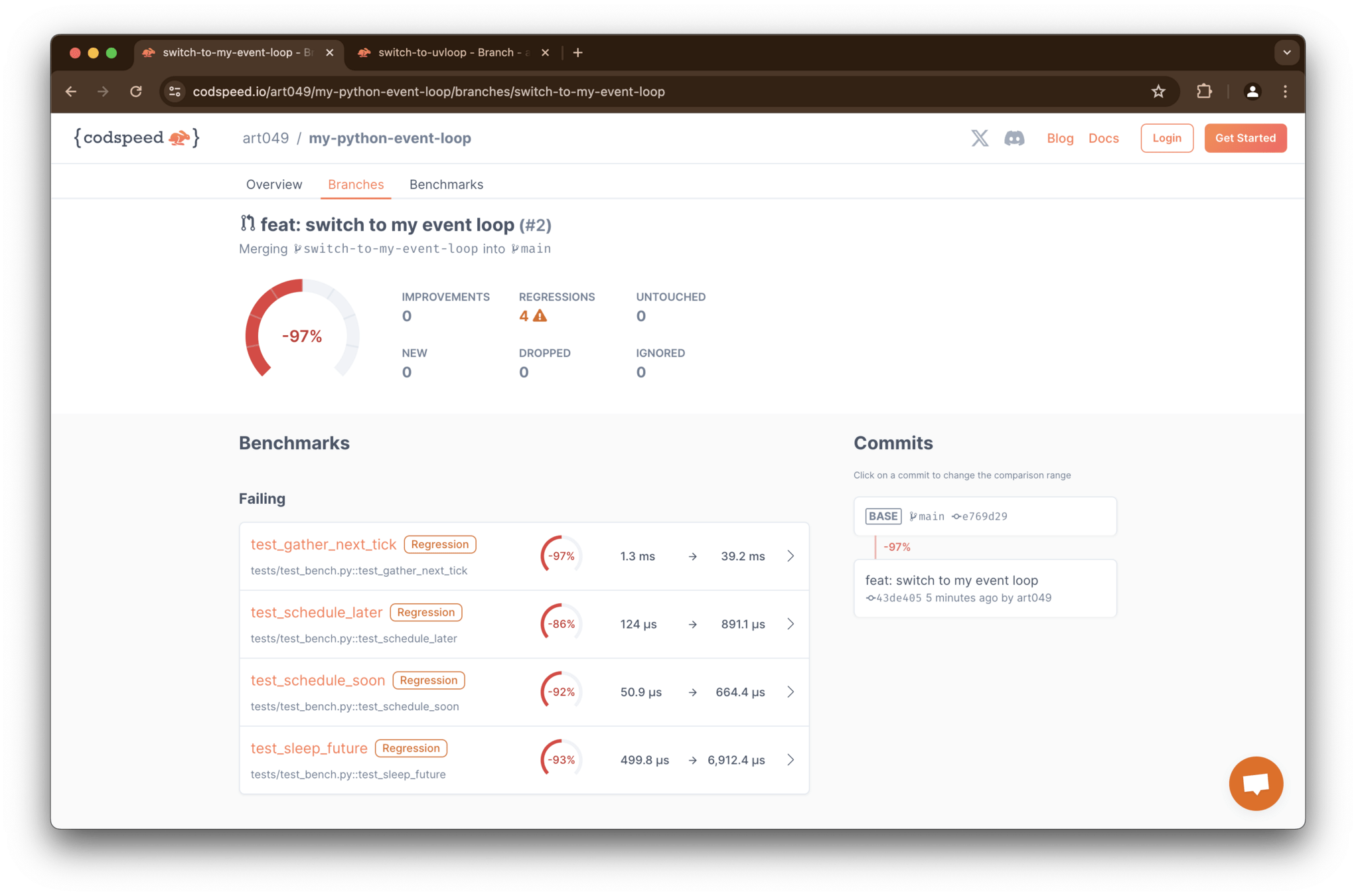Screen dimensions: 1356x896
Task: Click the codspeed logo
Action: click(137, 138)
